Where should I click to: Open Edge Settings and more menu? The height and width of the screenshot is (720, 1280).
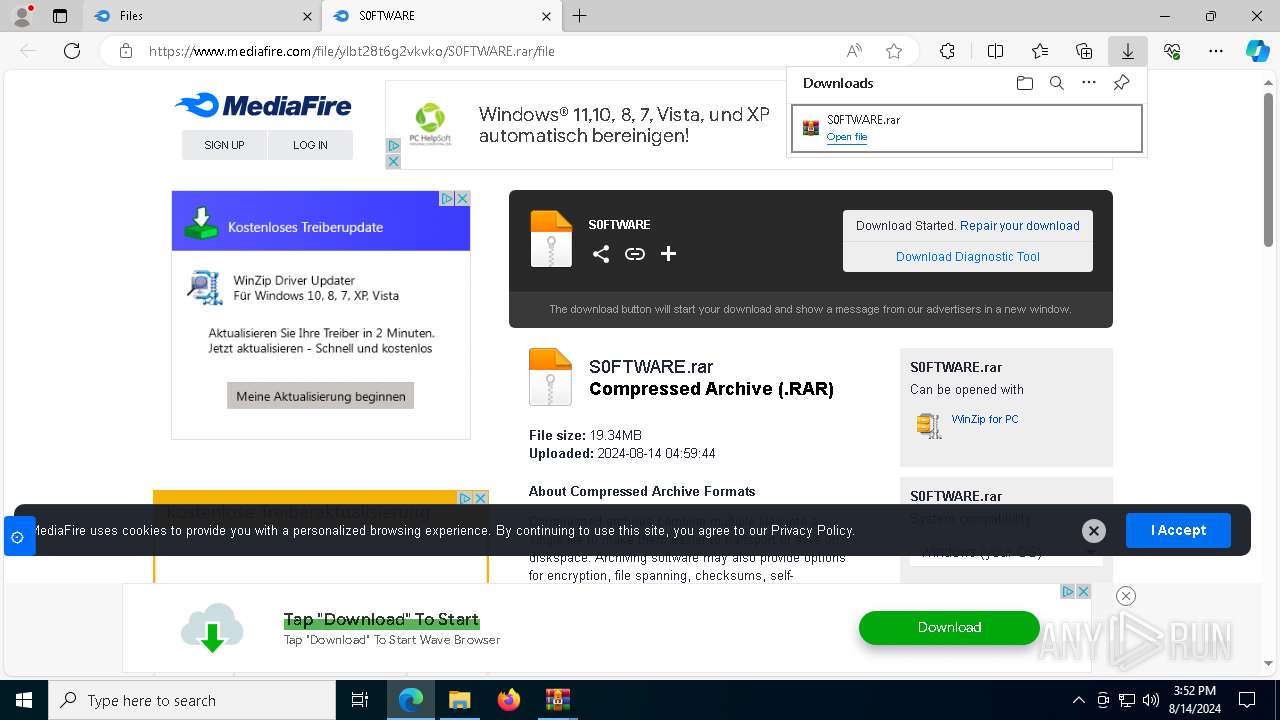pos(1216,51)
